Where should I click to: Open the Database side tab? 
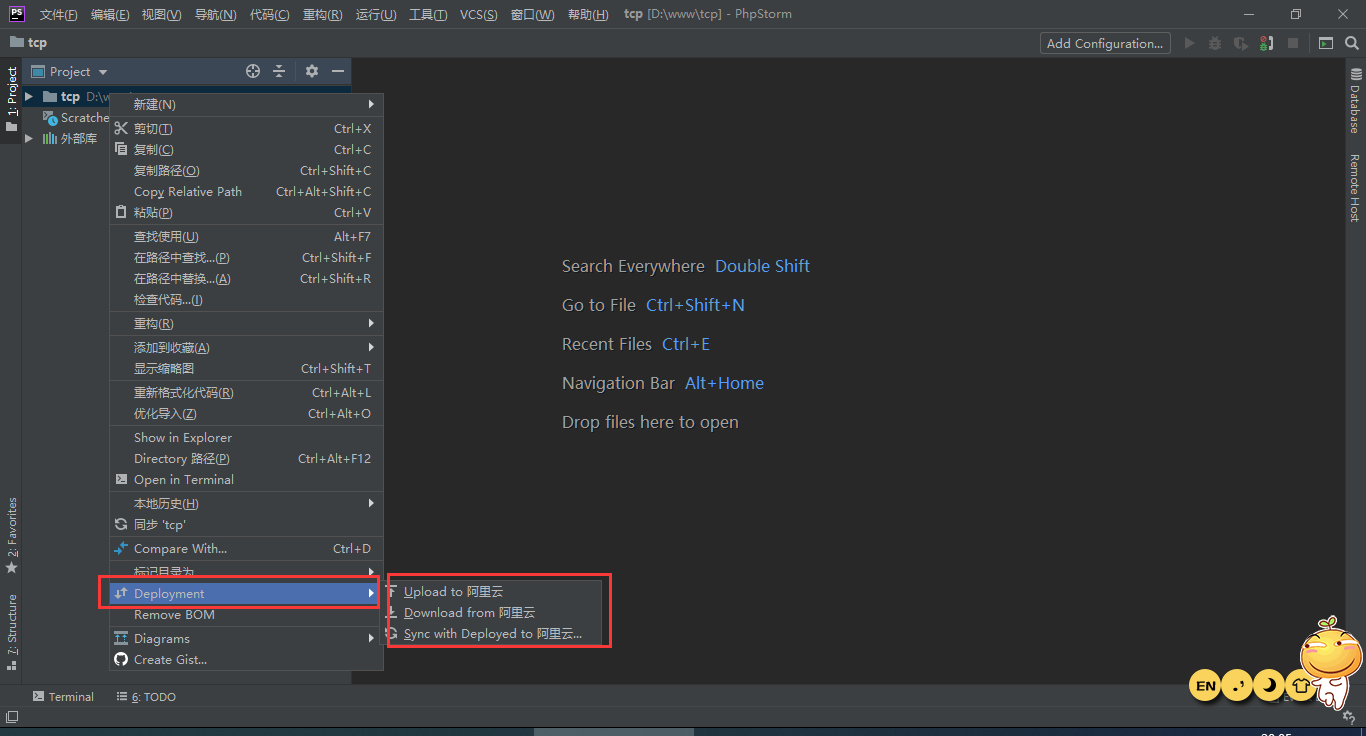click(x=1356, y=100)
